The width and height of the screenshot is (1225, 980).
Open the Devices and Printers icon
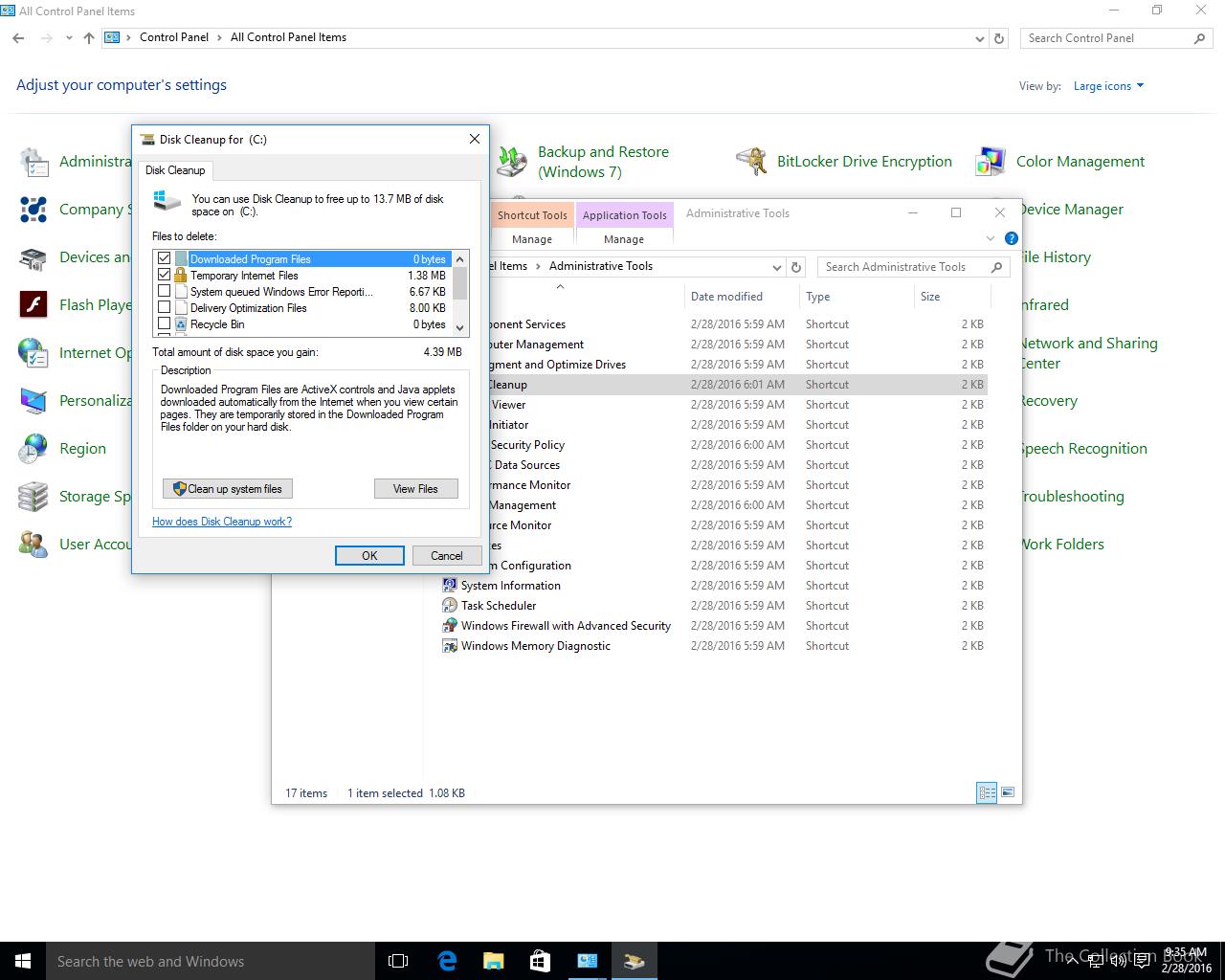34,257
